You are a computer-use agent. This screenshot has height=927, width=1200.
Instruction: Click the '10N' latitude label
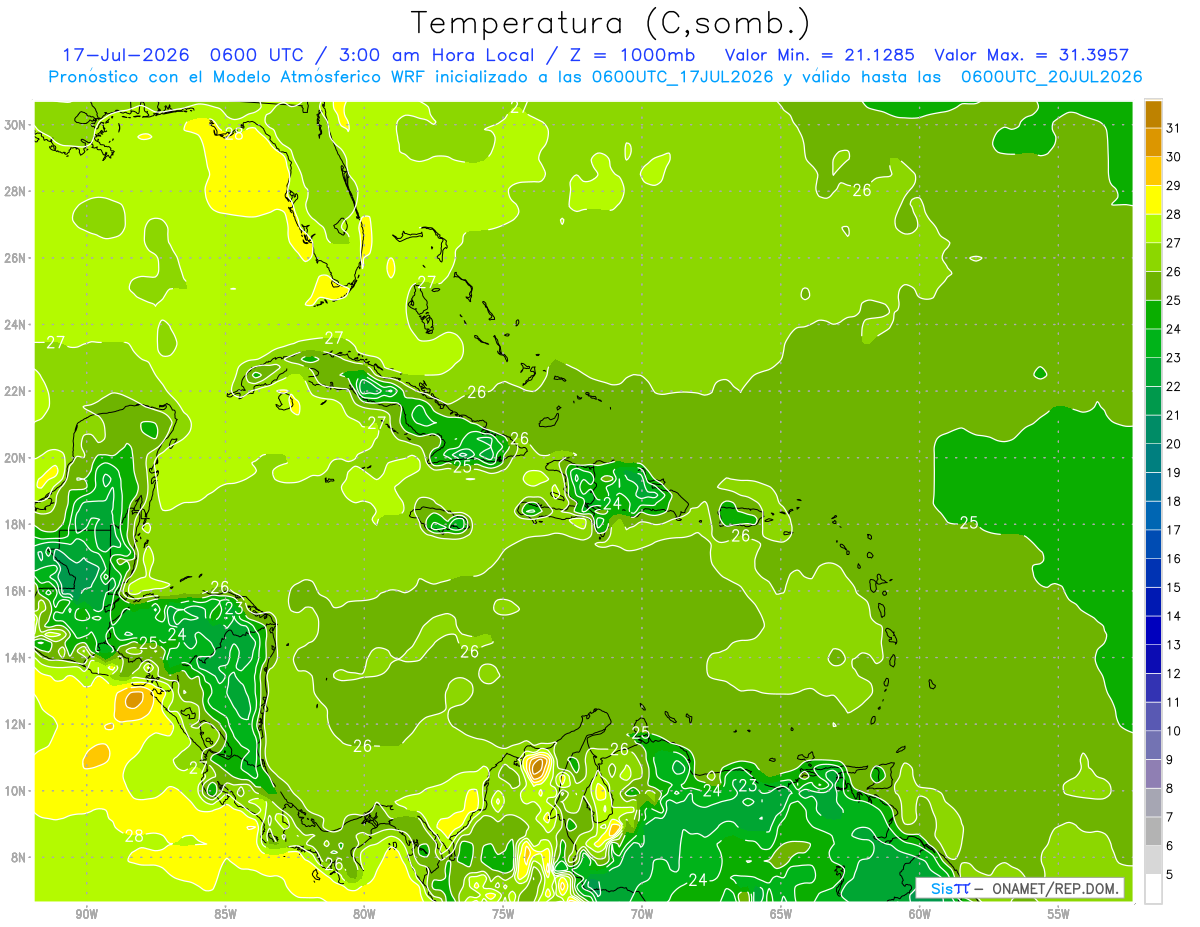coord(17,791)
